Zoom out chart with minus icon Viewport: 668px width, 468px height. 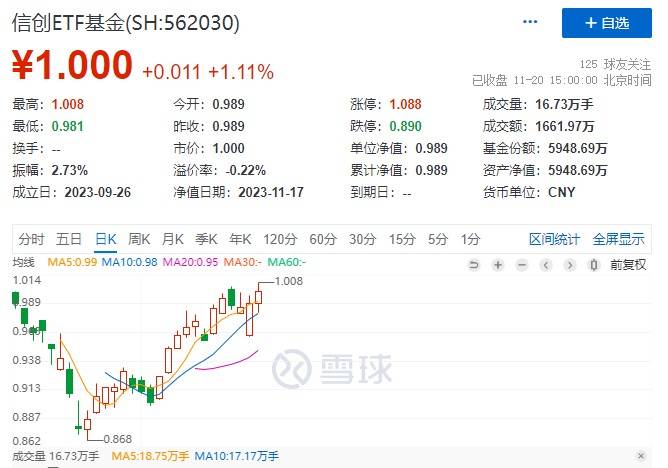[x=521, y=265]
